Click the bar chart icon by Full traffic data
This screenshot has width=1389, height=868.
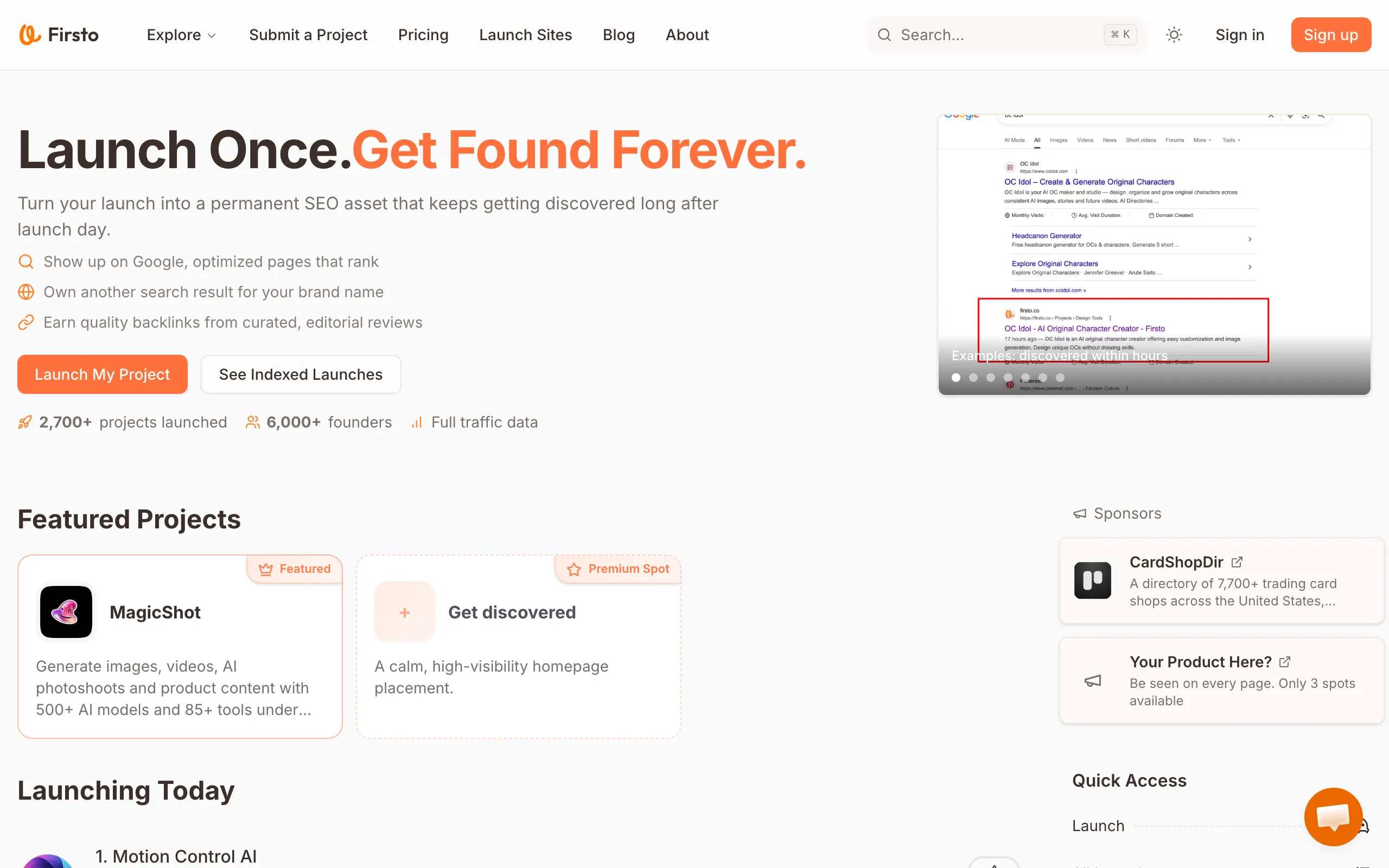coord(417,423)
